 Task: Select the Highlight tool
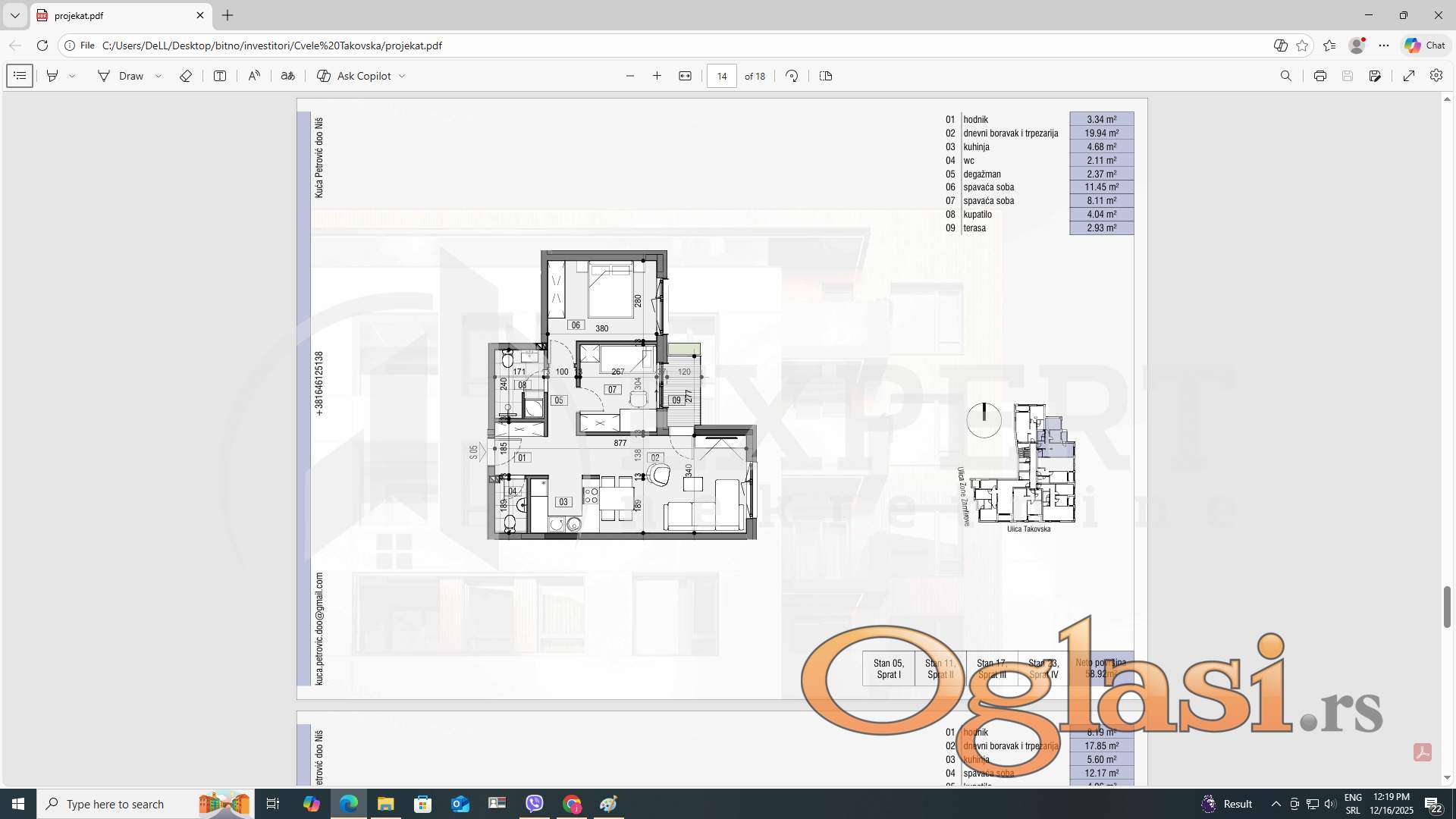(52, 76)
